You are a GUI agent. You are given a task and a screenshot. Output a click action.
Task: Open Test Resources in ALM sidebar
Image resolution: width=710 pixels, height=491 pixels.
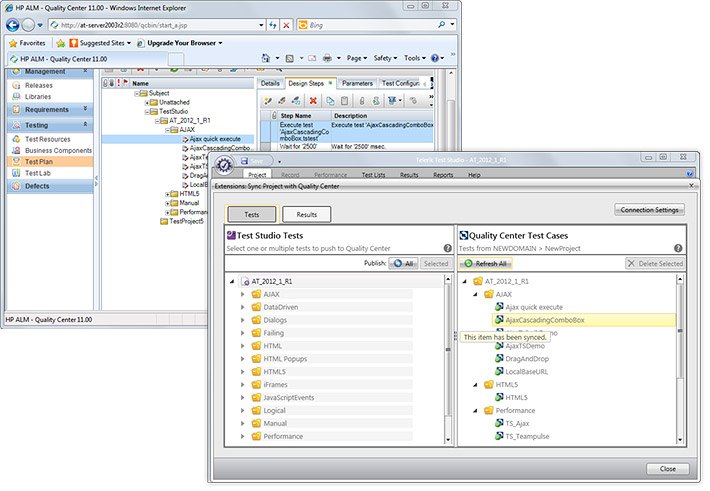click(48, 139)
